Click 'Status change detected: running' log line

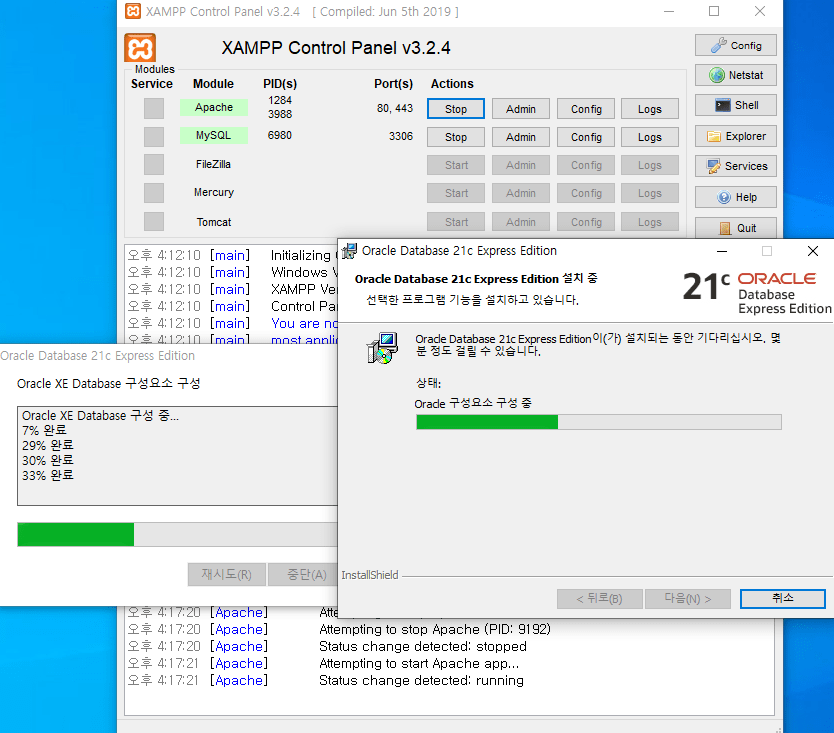tap(421, 680)
